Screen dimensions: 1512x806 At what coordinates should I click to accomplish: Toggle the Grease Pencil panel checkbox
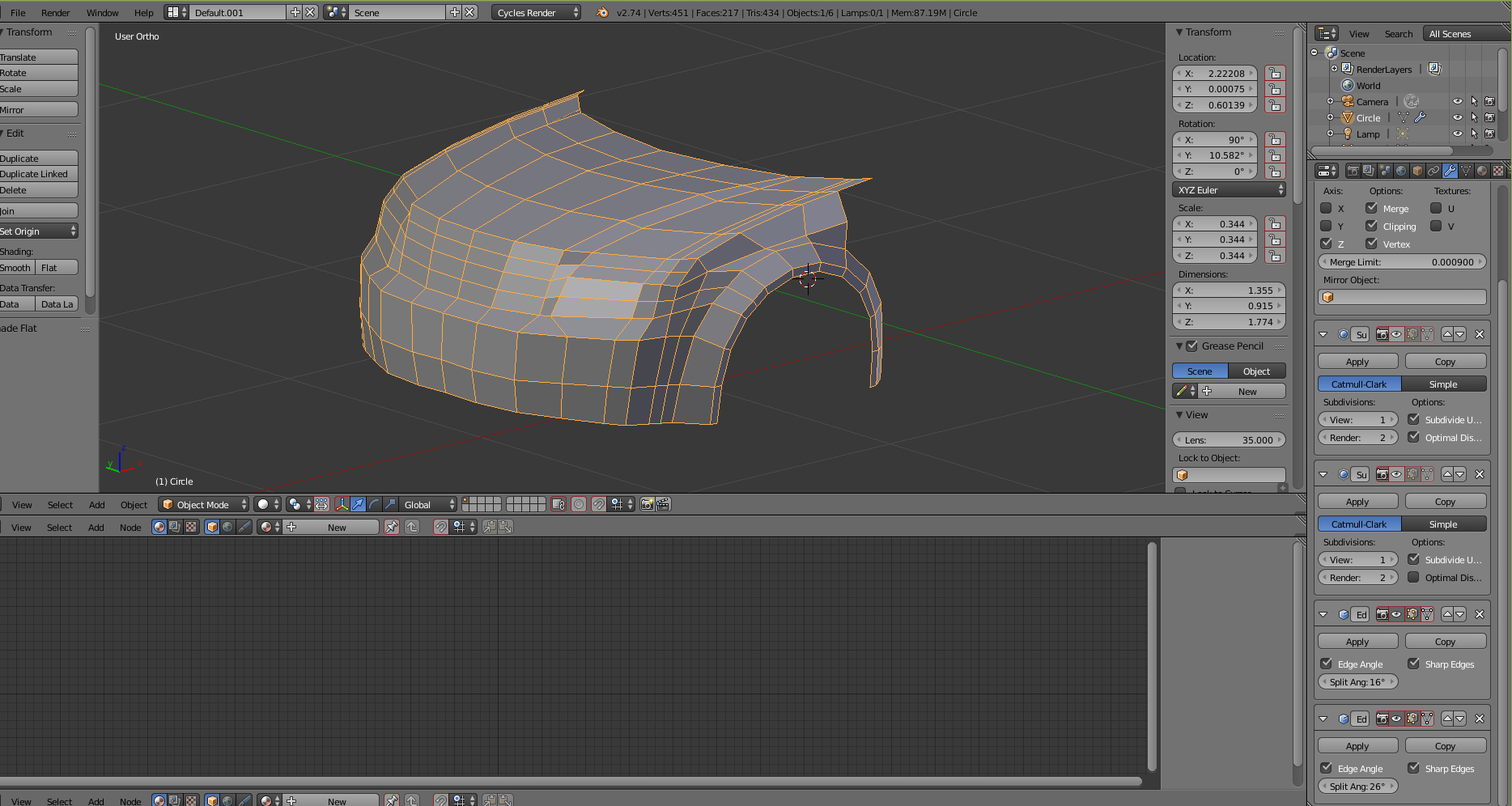pyautogui.click(x=1191, y=346)
